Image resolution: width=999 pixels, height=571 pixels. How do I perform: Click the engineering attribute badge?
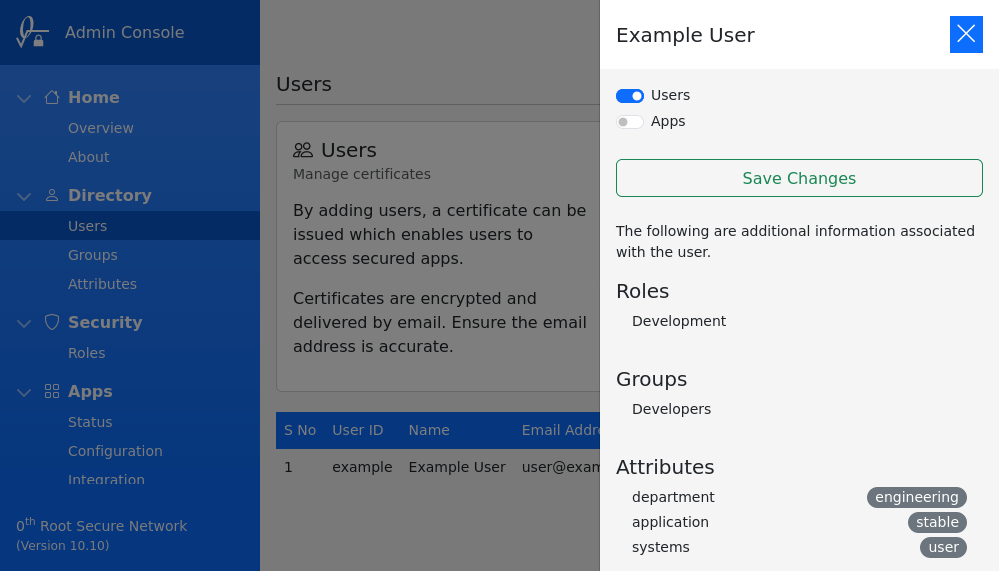pyautogui.click(x=916, y=497)
